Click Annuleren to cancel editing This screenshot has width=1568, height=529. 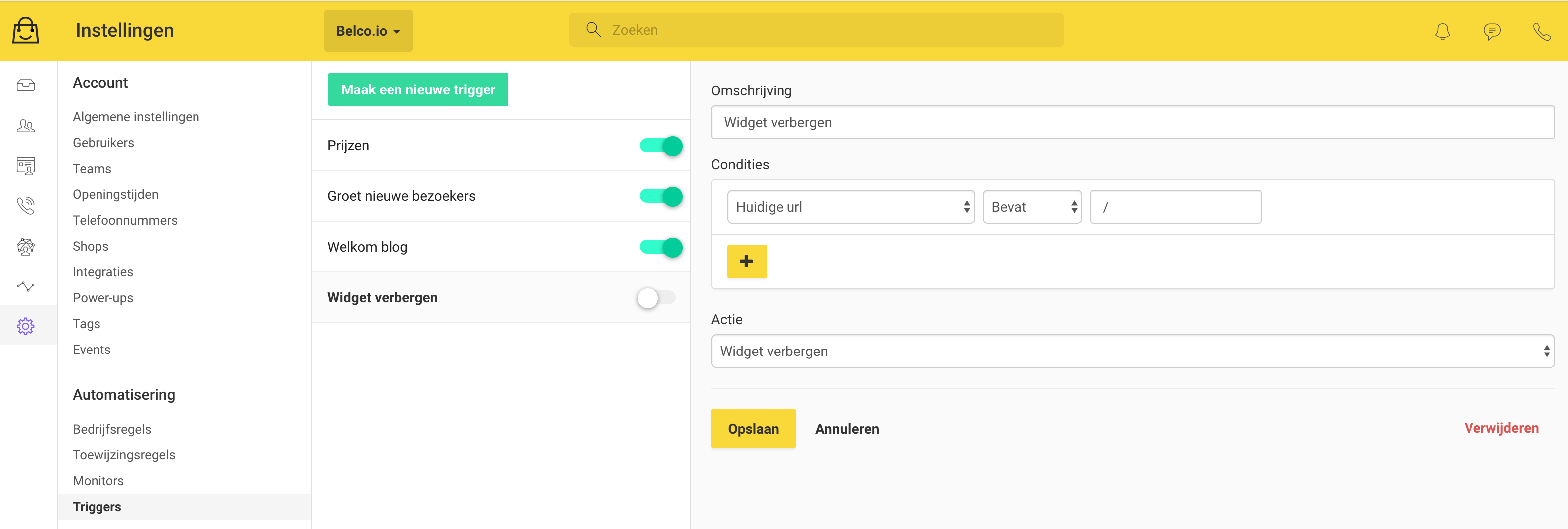click(x=847, y=429)
